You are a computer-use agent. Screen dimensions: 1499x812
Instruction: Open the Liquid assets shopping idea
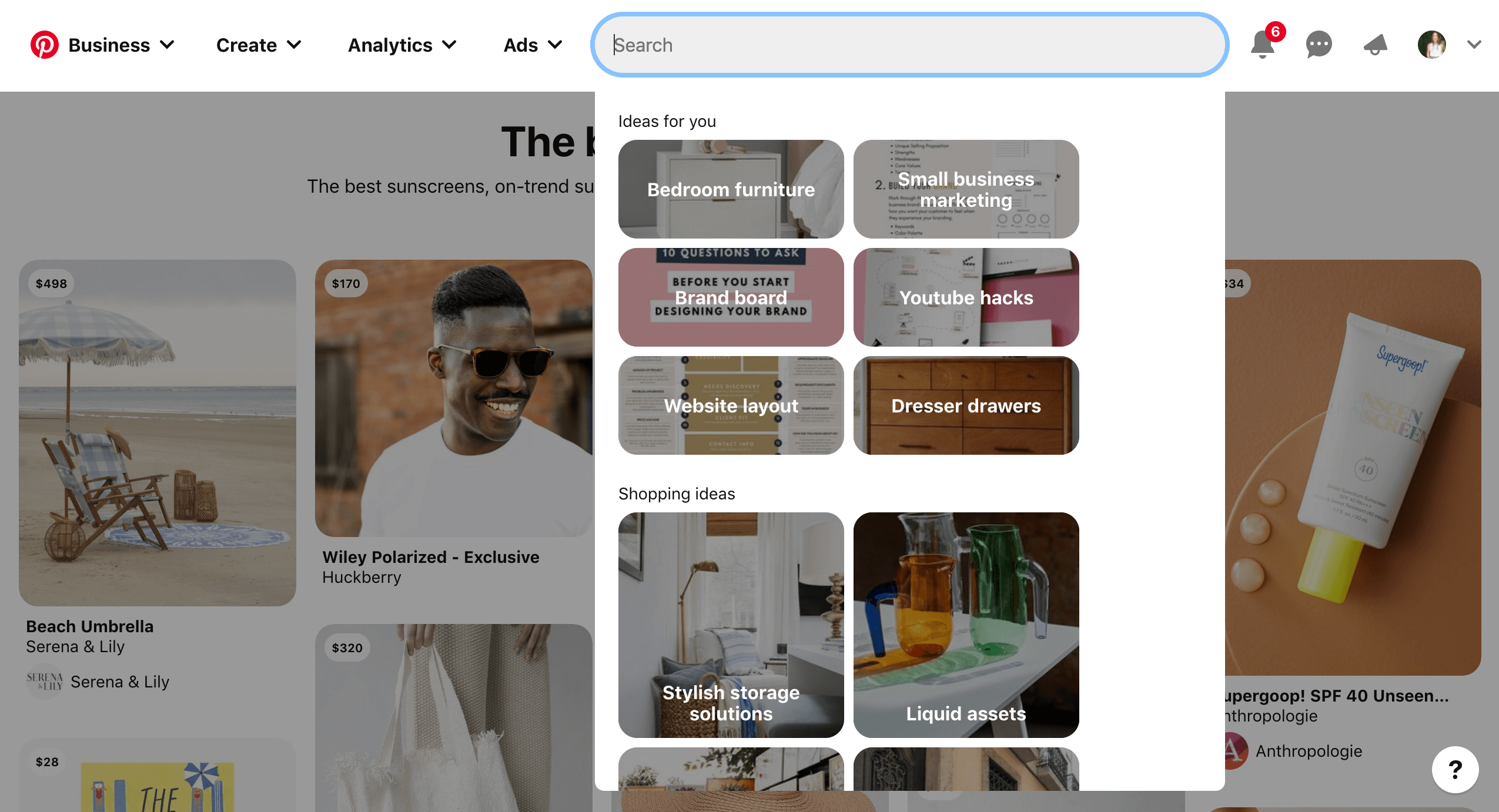[x=966, y=625]
